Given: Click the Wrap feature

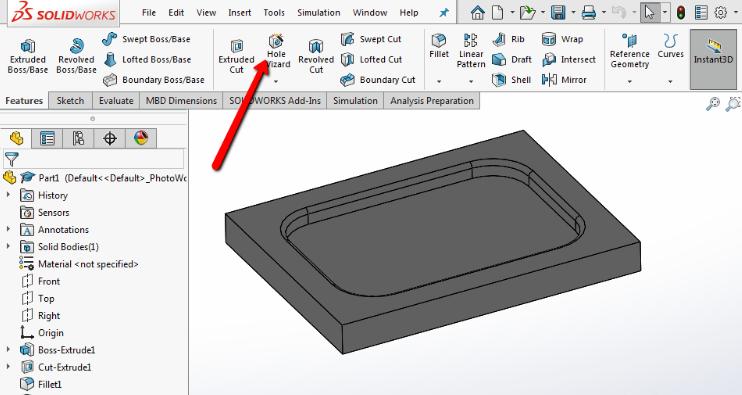Looking at the screenshot, I should [562, 39].
